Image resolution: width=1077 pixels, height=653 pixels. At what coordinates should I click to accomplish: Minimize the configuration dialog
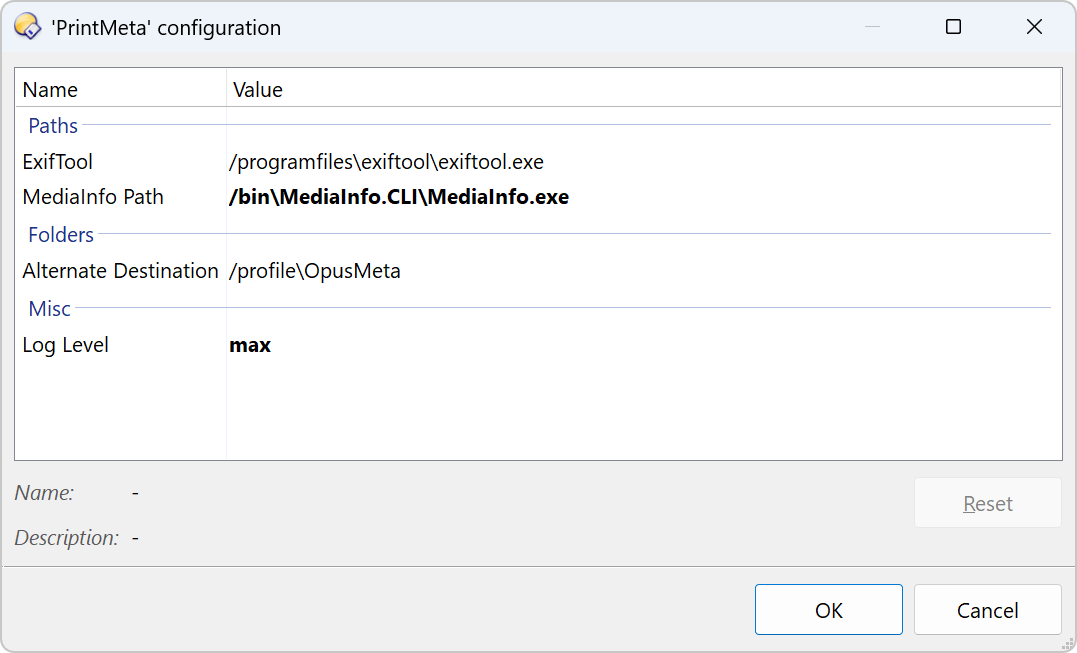click(872, 27)
